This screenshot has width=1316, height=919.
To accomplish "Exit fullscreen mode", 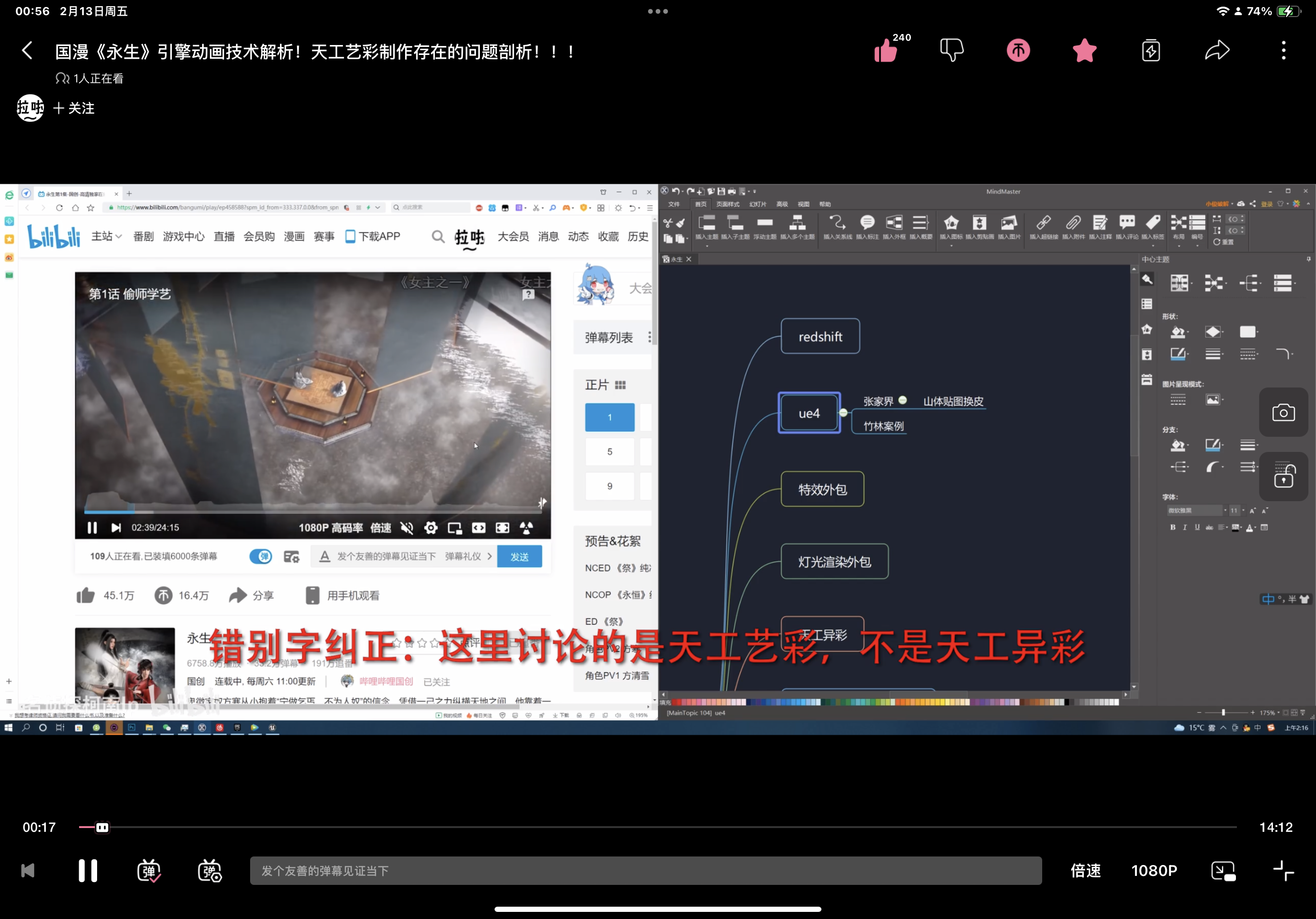I will click(x=1283, y=871).
